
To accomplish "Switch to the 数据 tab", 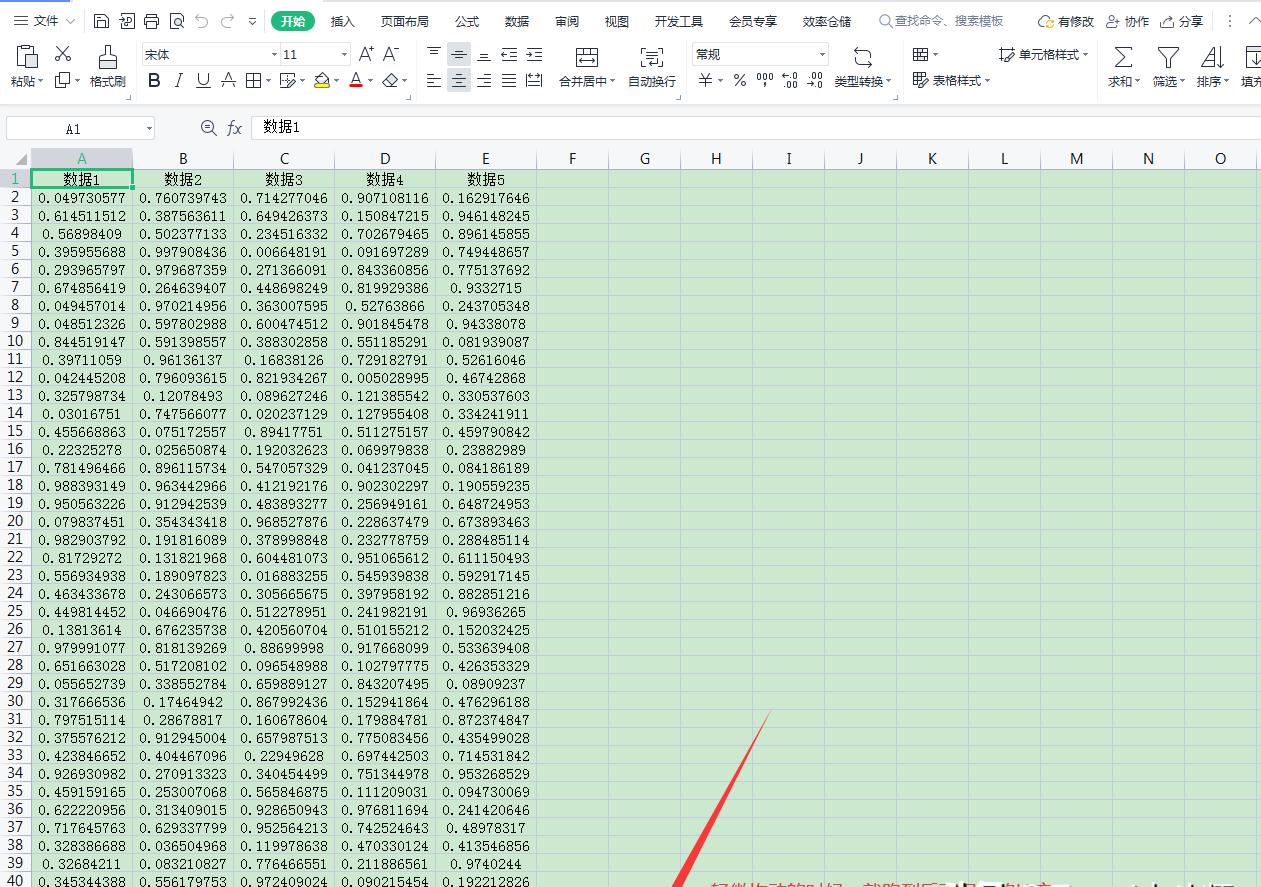I will click(517, 21).
